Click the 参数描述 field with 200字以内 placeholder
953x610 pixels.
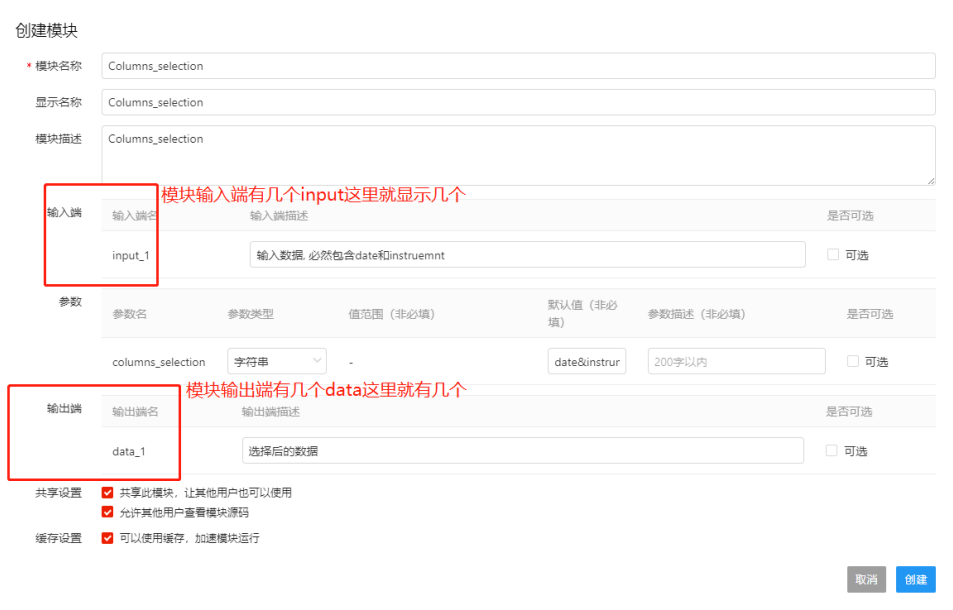(x=736, y=362)
